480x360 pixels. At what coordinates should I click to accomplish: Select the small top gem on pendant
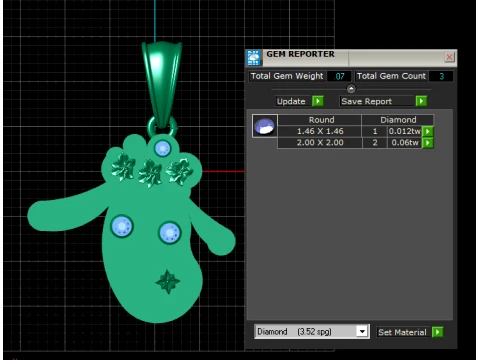[x=163, y=148]
